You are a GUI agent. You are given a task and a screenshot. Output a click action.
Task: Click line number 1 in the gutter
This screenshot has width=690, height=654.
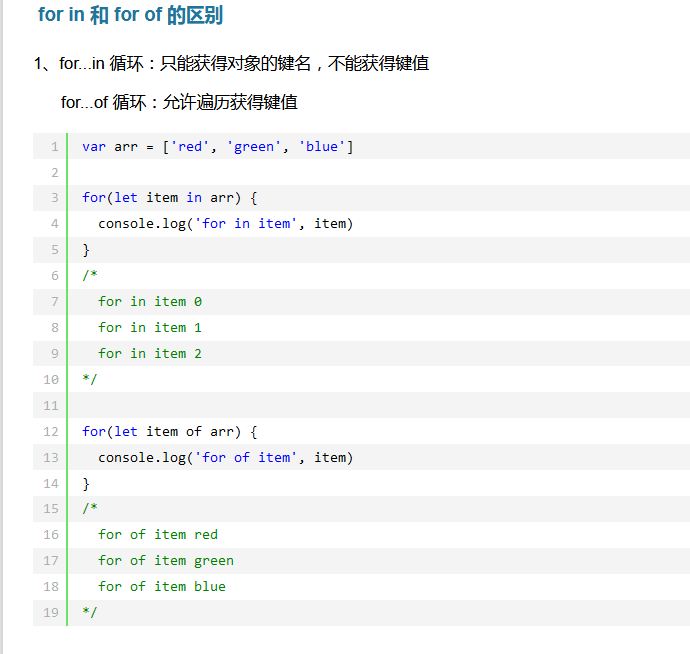point(55,147)
